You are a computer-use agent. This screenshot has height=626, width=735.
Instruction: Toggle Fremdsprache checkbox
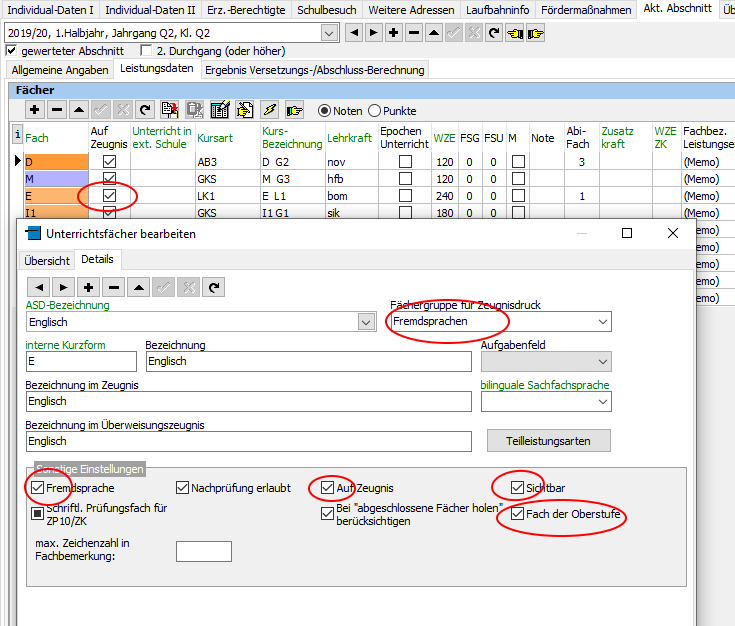tap(38, 488)
